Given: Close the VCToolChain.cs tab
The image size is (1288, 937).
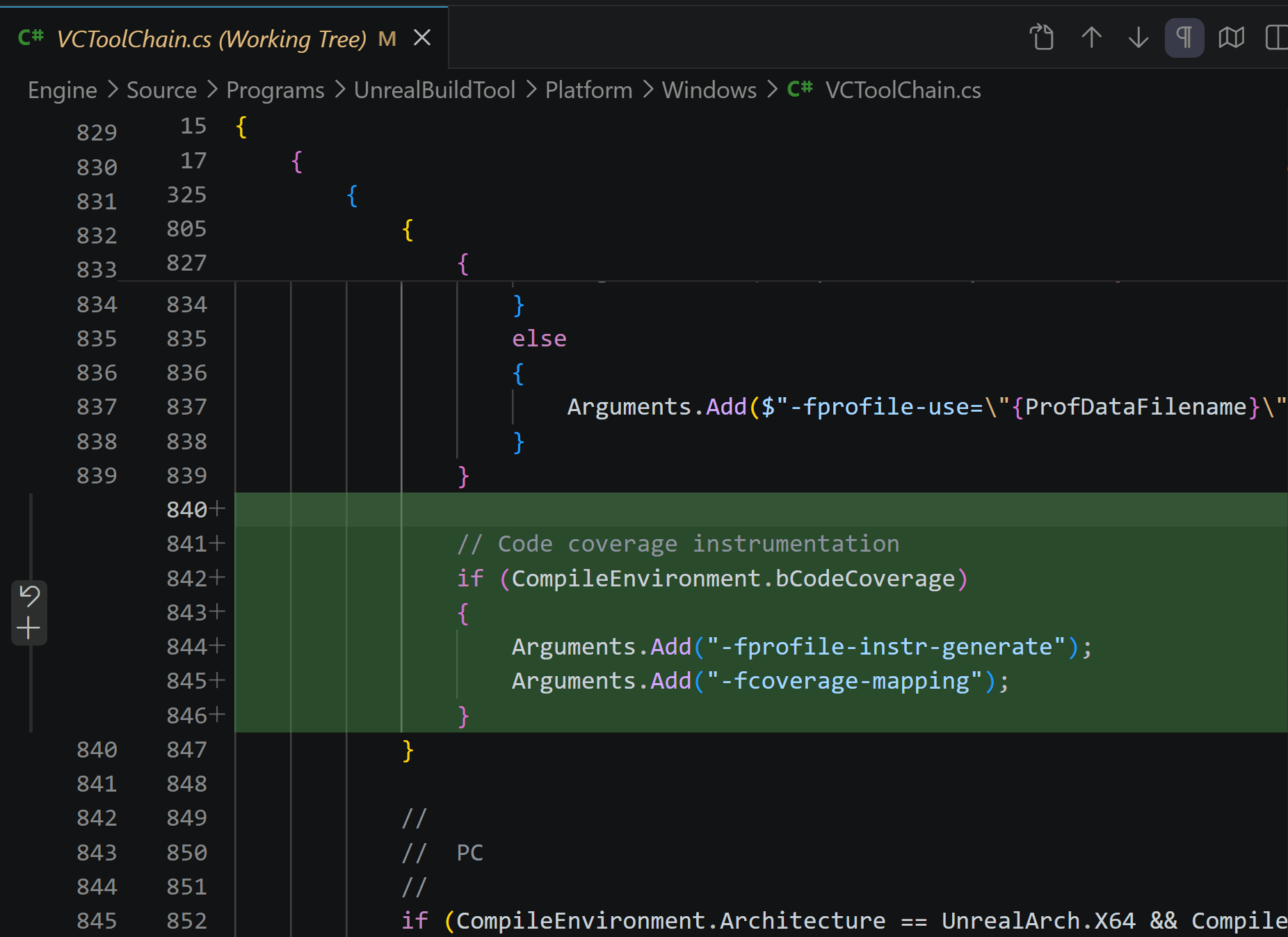Looking at the screenshot, I should click(422, 38).
